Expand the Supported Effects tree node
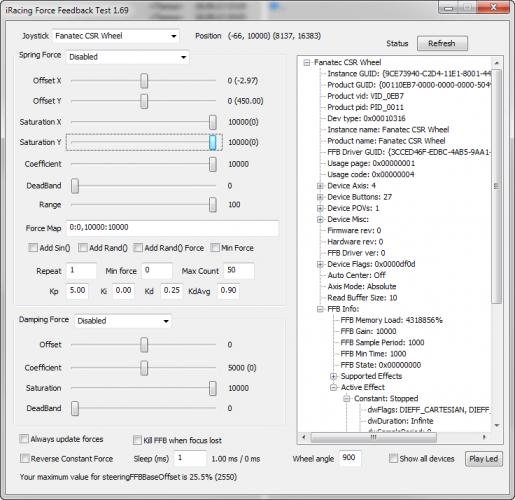 point(333,376)
